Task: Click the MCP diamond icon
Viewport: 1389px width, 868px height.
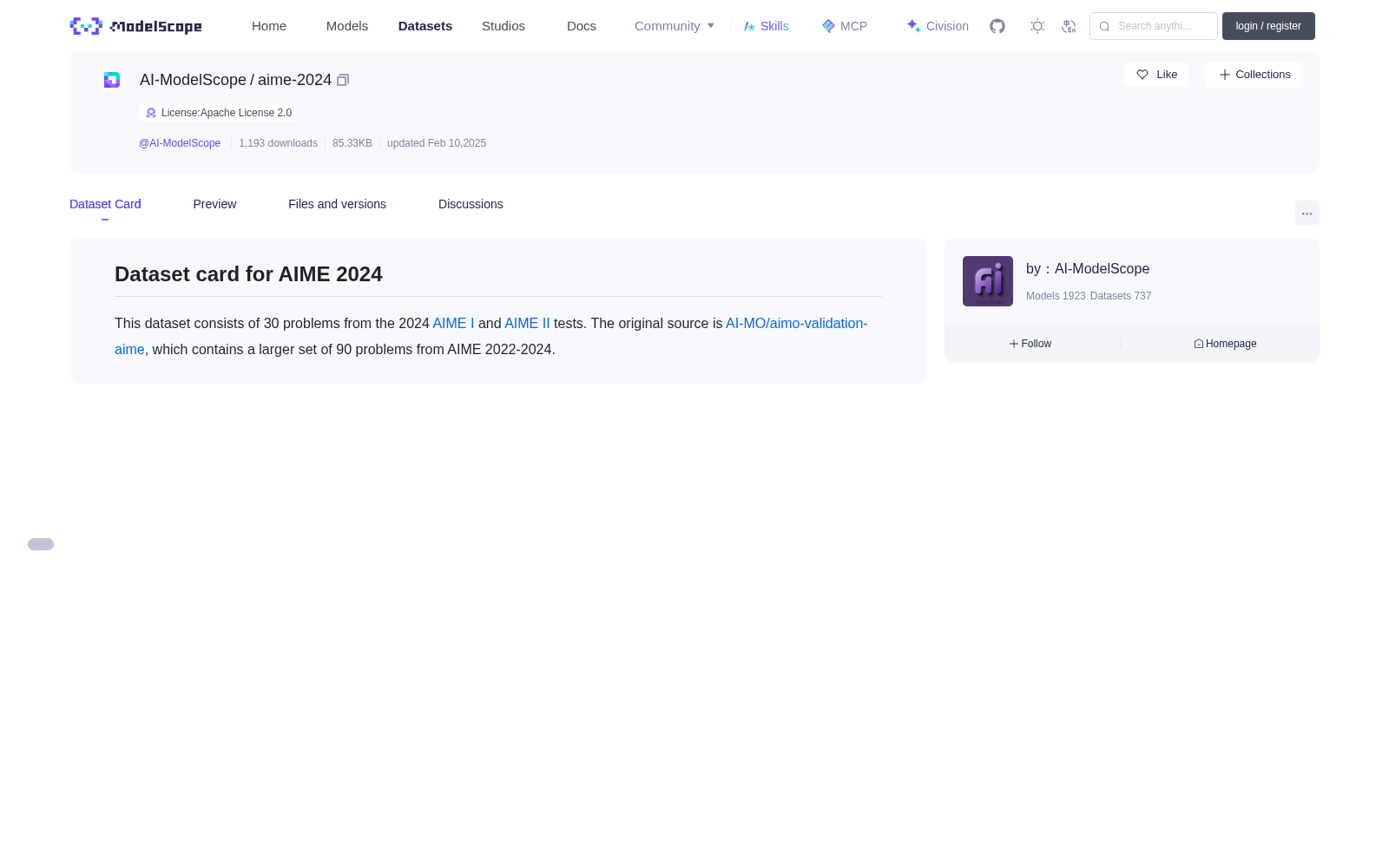Action: pyautogui.click(x=828, y=26)
